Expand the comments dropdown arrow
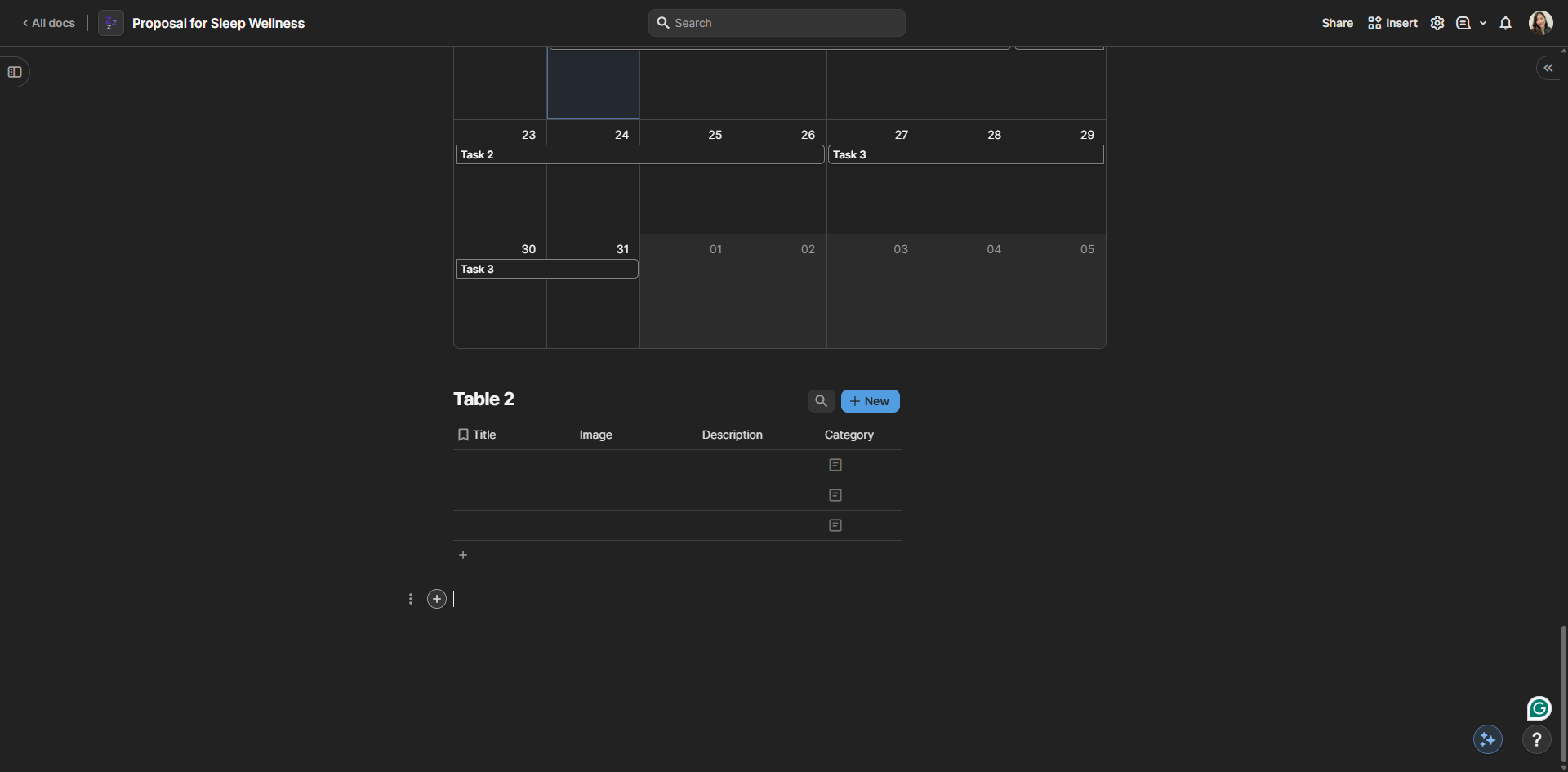The height and width of the screenshot is (772, 1568). coord(1483,23)
